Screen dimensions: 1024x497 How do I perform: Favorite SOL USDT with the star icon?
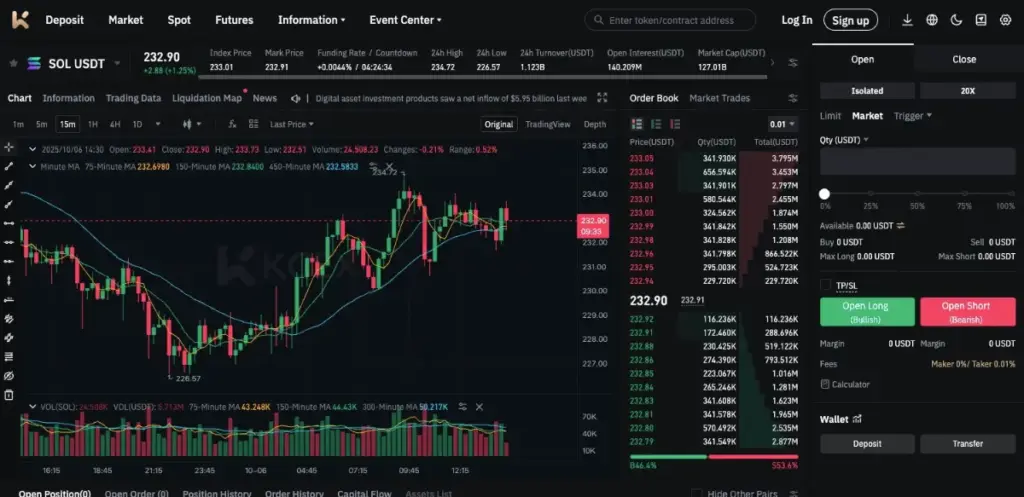click(13, 63)
